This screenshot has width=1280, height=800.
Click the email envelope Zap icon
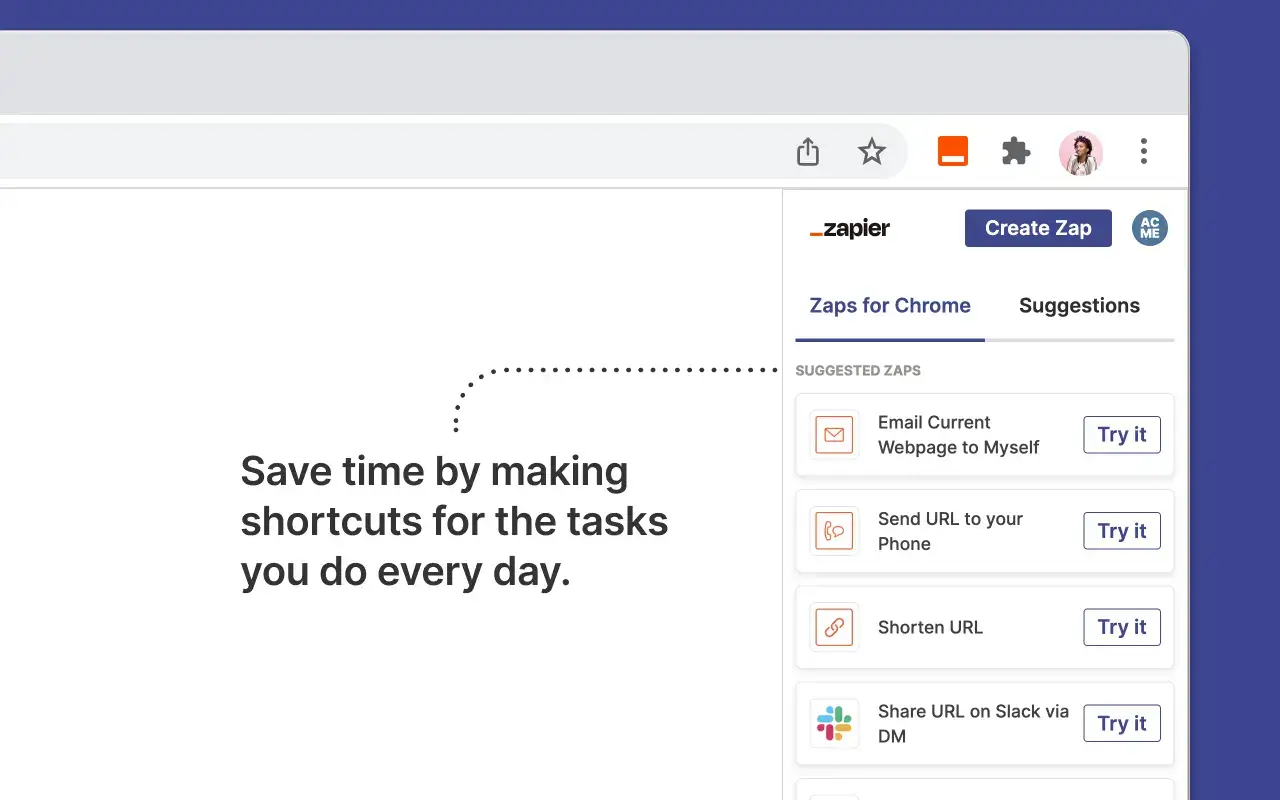click(x=834, y=435)
